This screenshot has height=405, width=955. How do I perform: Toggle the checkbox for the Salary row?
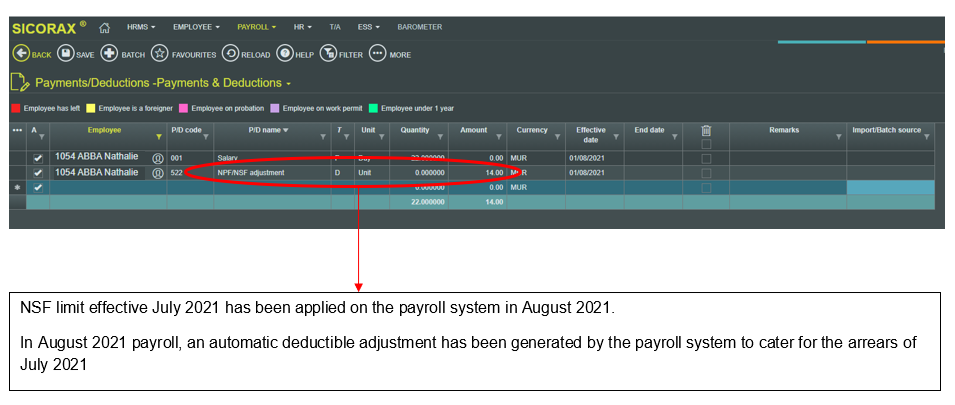(37, 158)
